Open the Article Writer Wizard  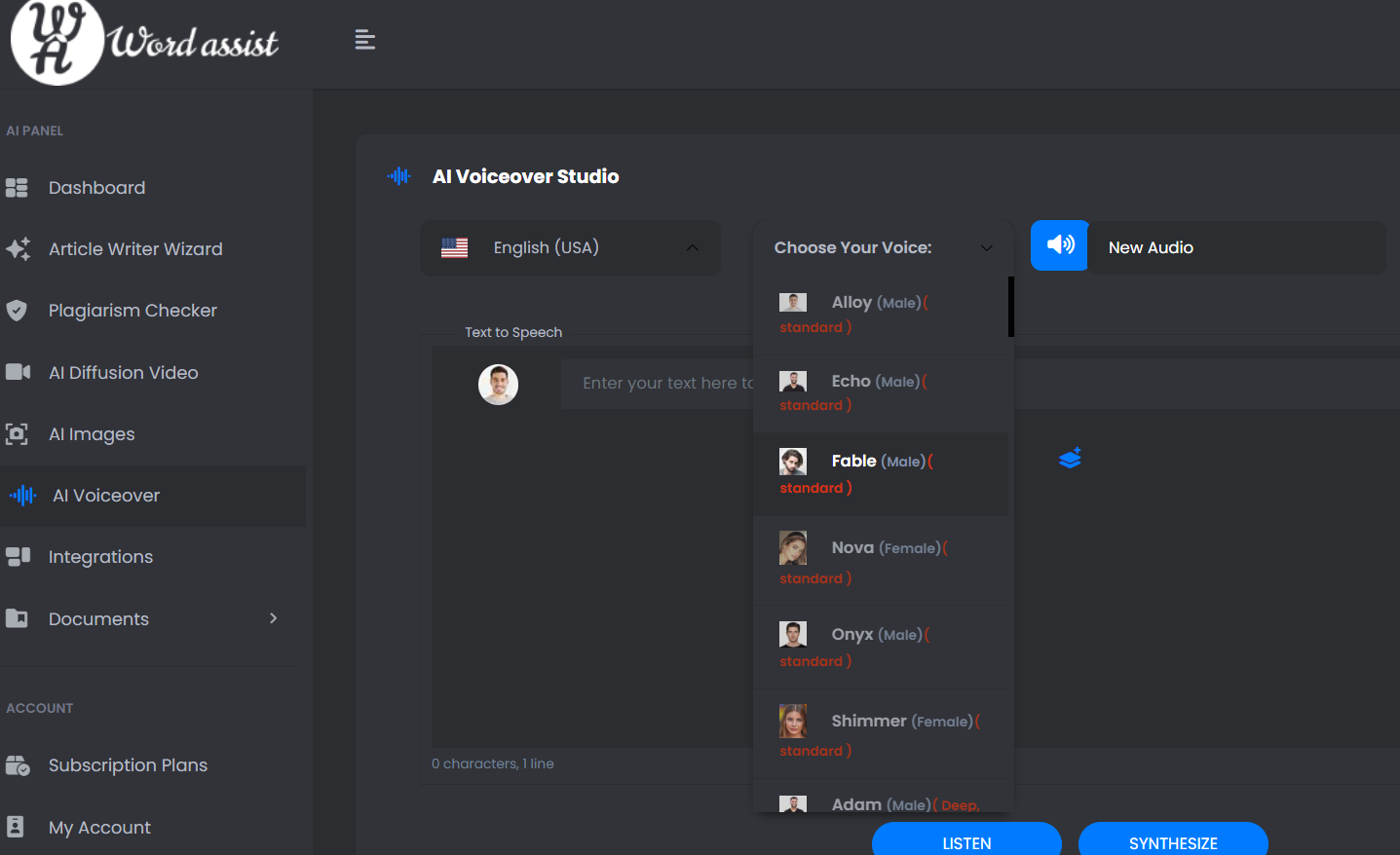point(135,249)
